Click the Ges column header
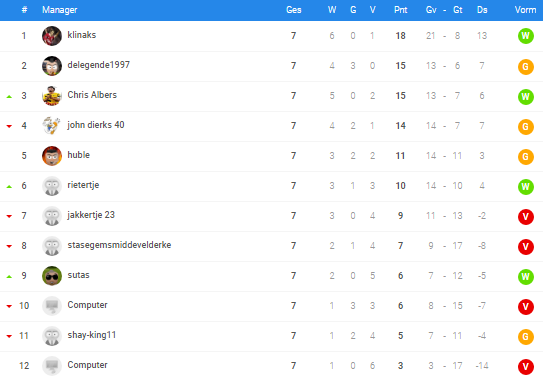This screenshot has width=544, height=381. coord(294,10)
